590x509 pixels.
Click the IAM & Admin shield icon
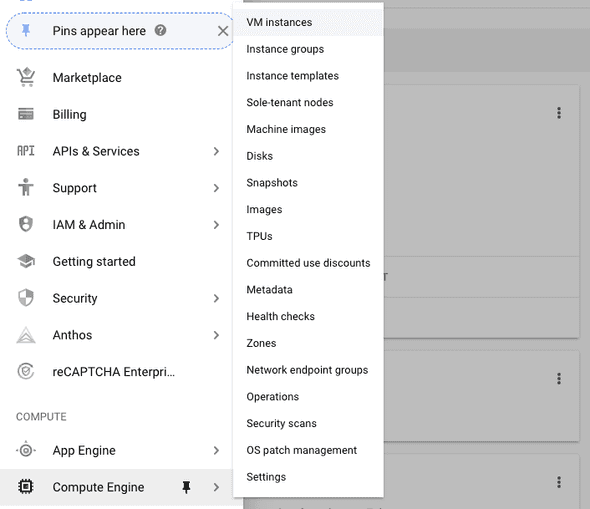point(26,224)
